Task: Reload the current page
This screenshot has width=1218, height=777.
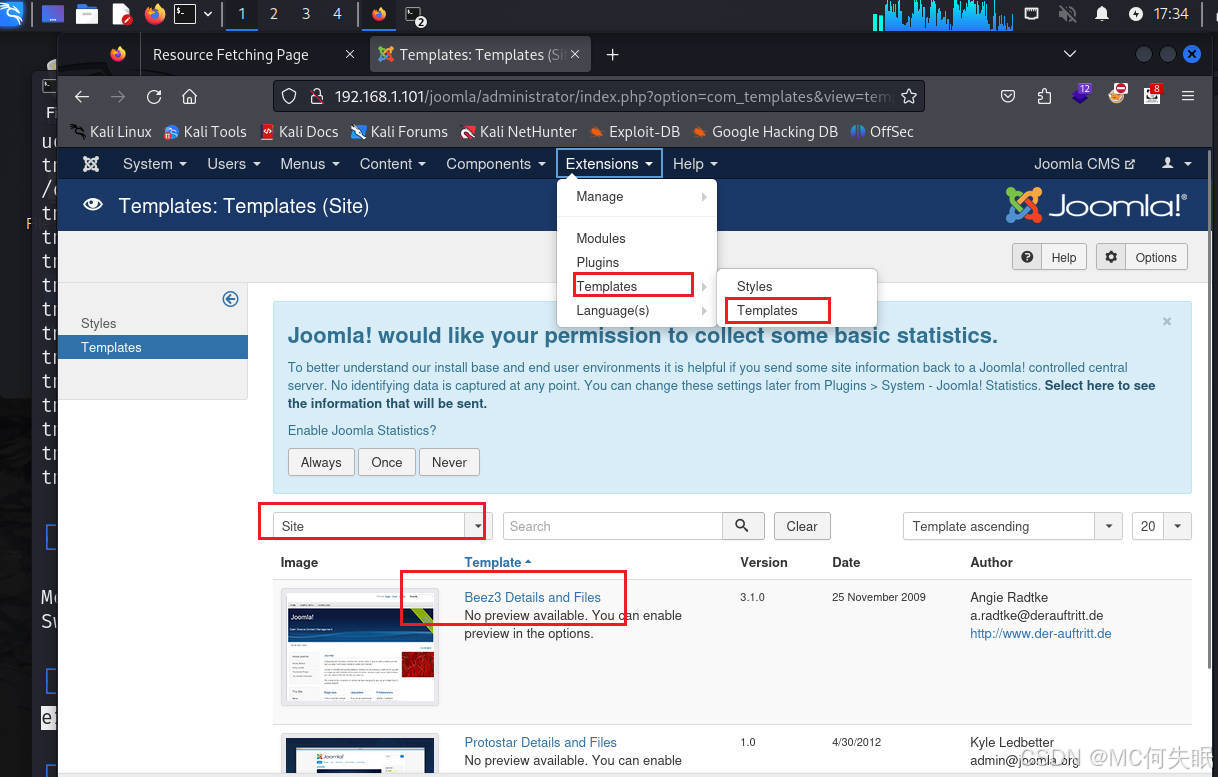Action: tap(154, 96)
